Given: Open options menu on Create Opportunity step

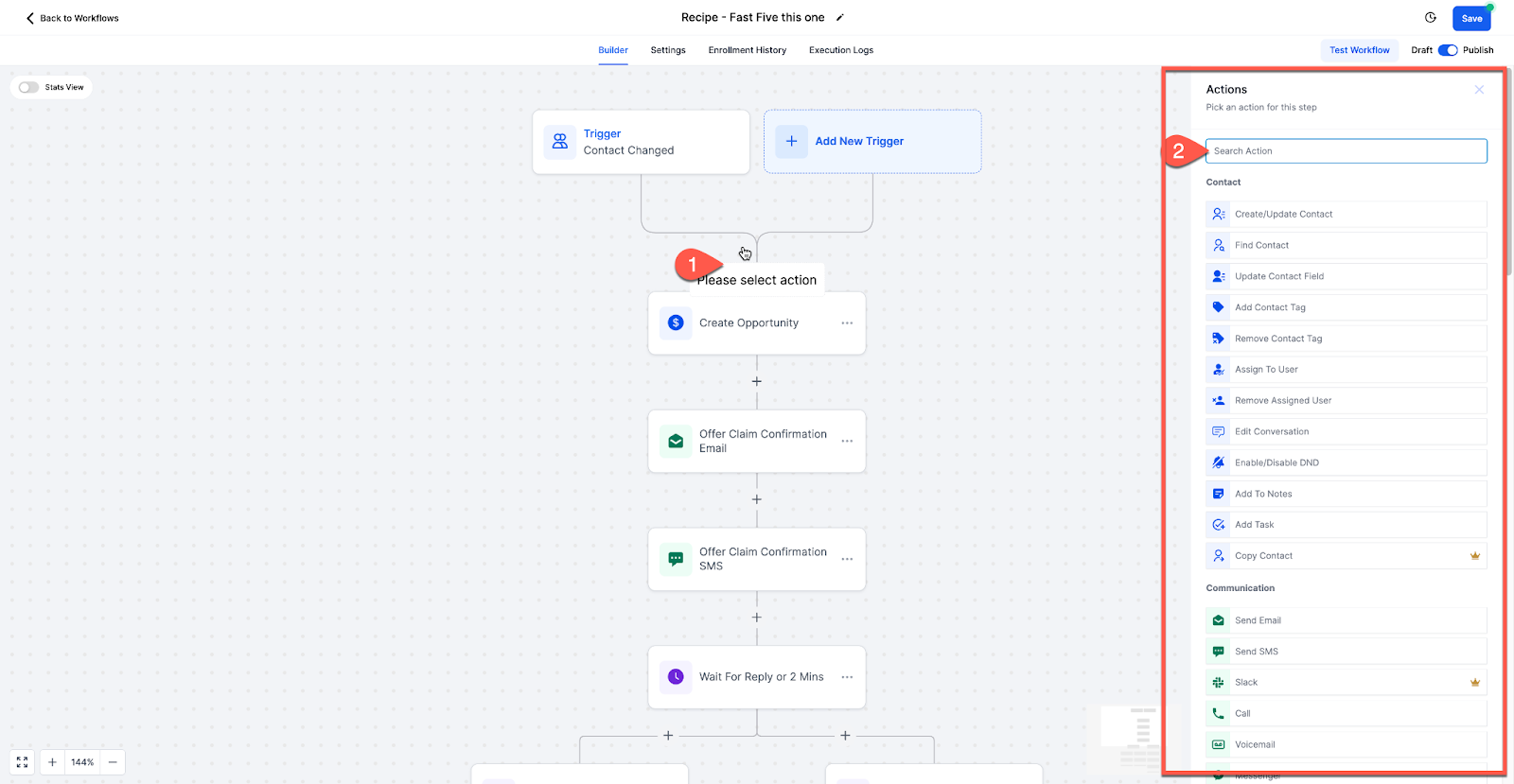Looking at the screenshot, I should (846, 322).
